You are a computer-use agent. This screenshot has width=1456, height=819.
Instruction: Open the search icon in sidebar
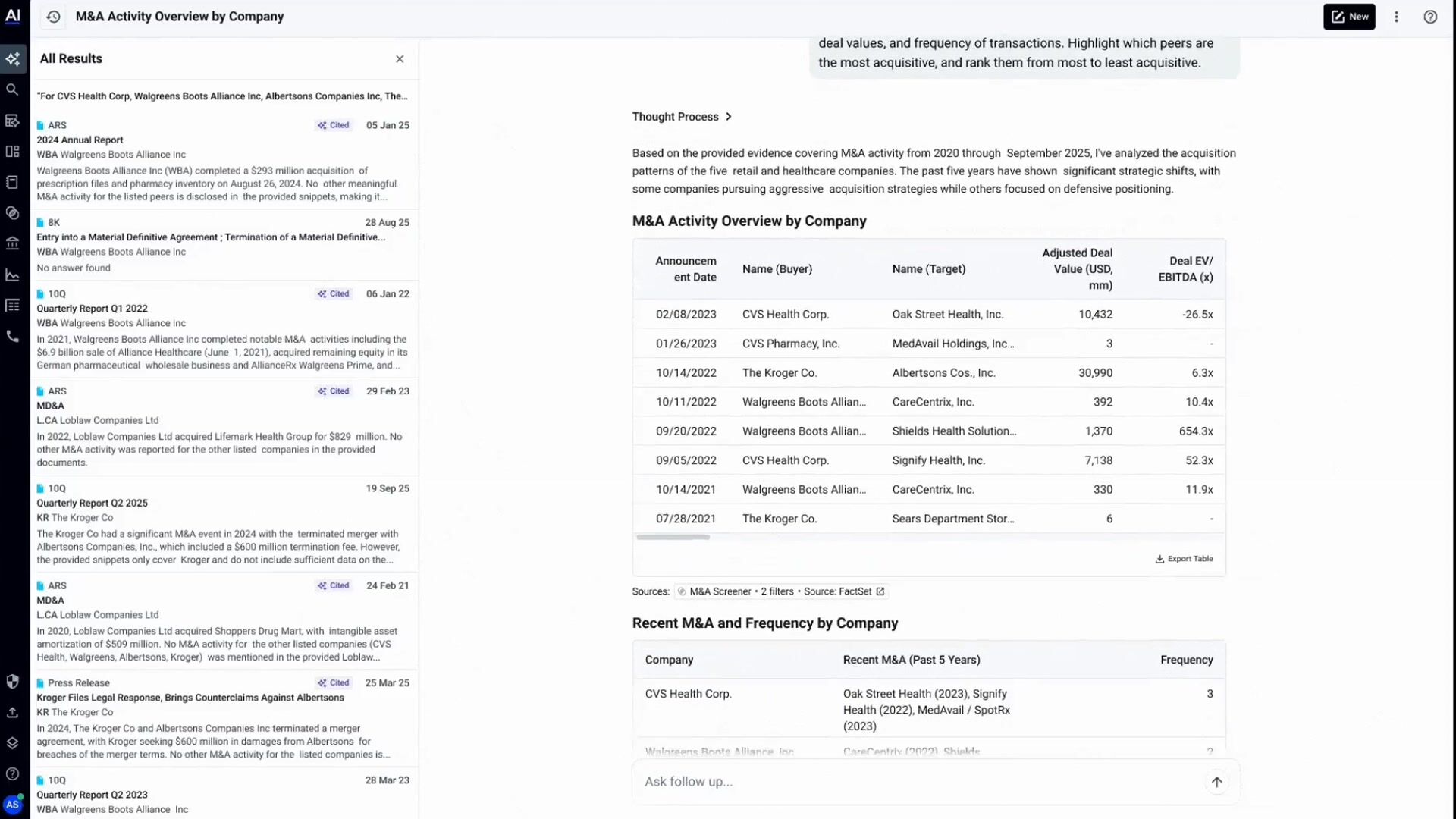pyautogui.click(x=12, y=89)
